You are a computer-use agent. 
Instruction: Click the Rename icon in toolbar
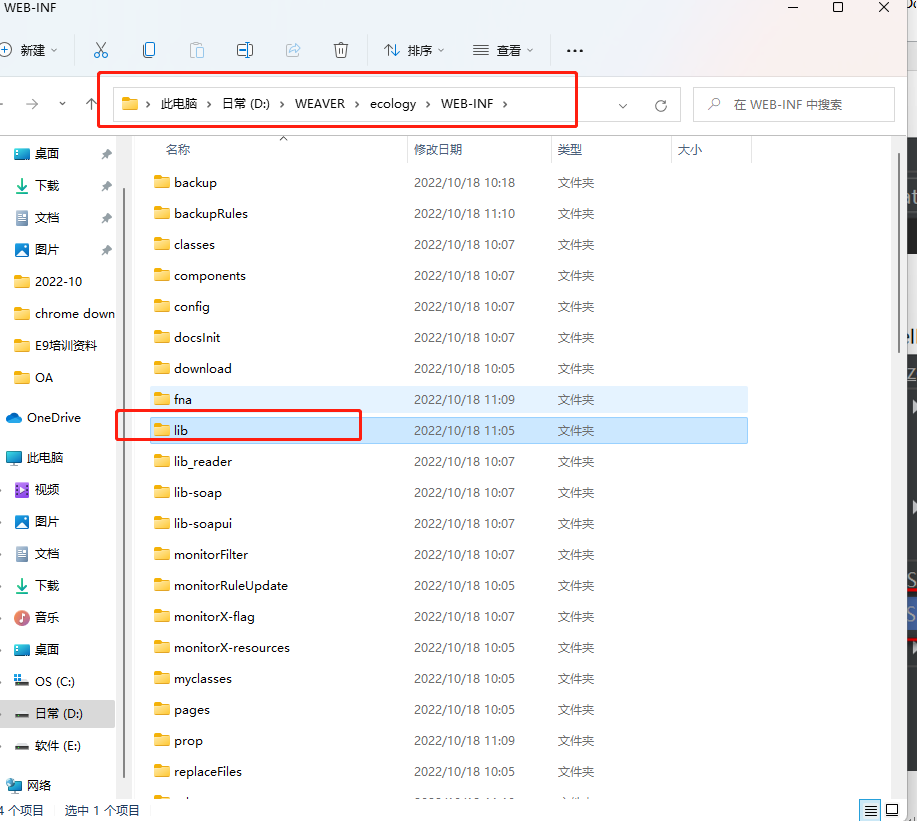pyautogui.click(x=245, y=50)
